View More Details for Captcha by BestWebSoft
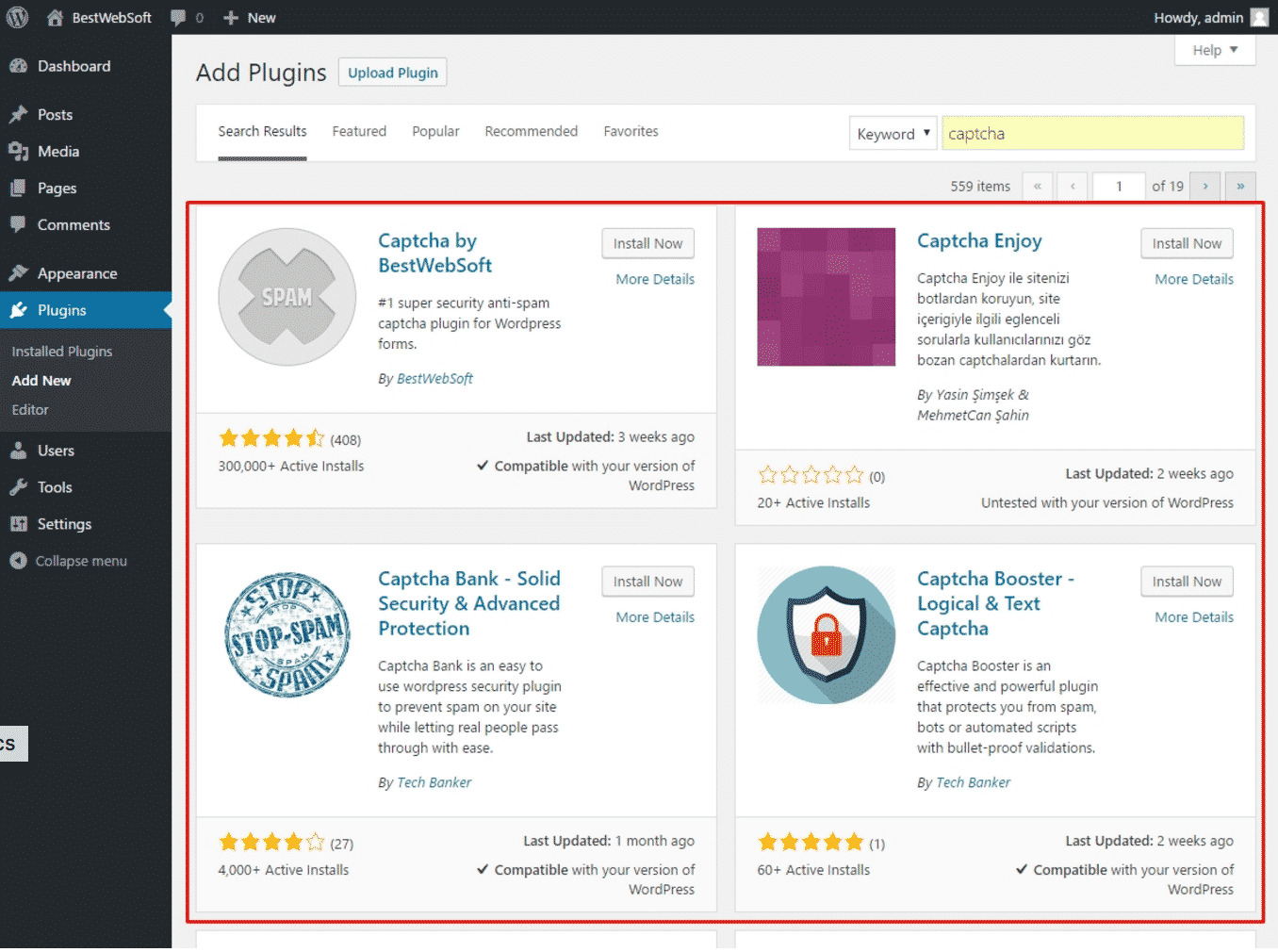This screenshot has height=952, width=1278. 655,279
